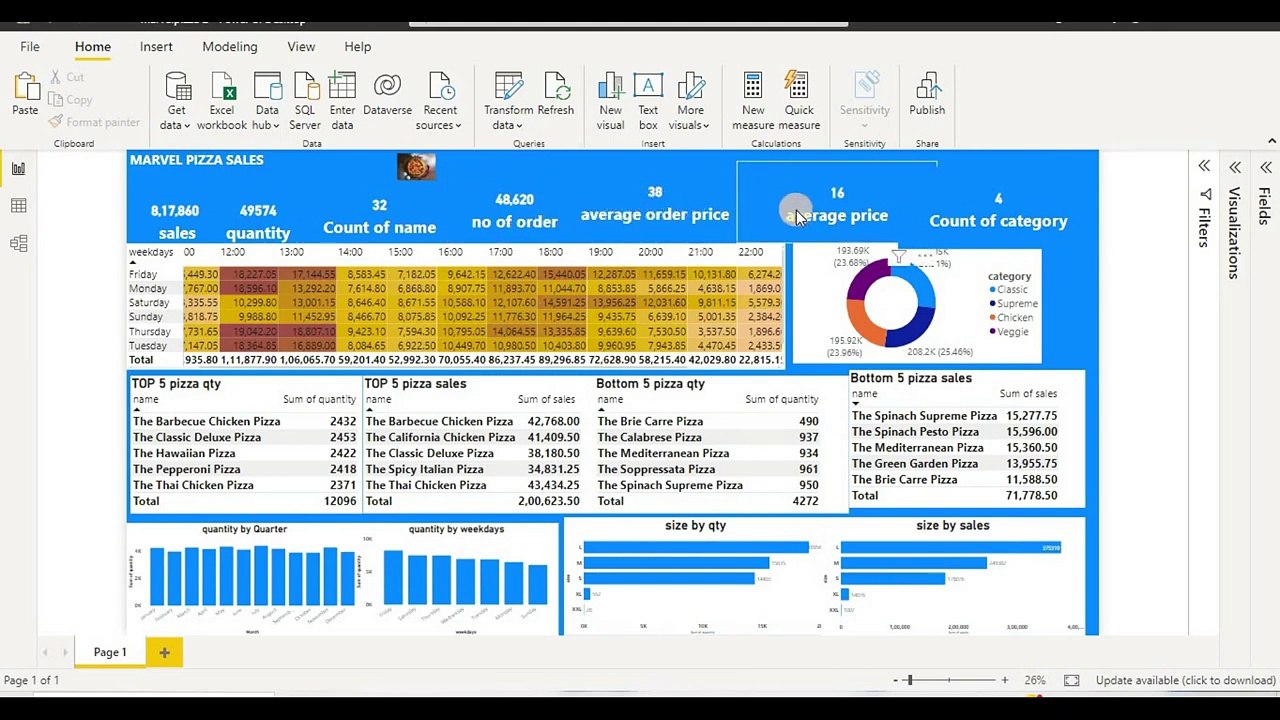Click the Supreme category legend item
The image size is (1280, 720).
click(1012, 303)
